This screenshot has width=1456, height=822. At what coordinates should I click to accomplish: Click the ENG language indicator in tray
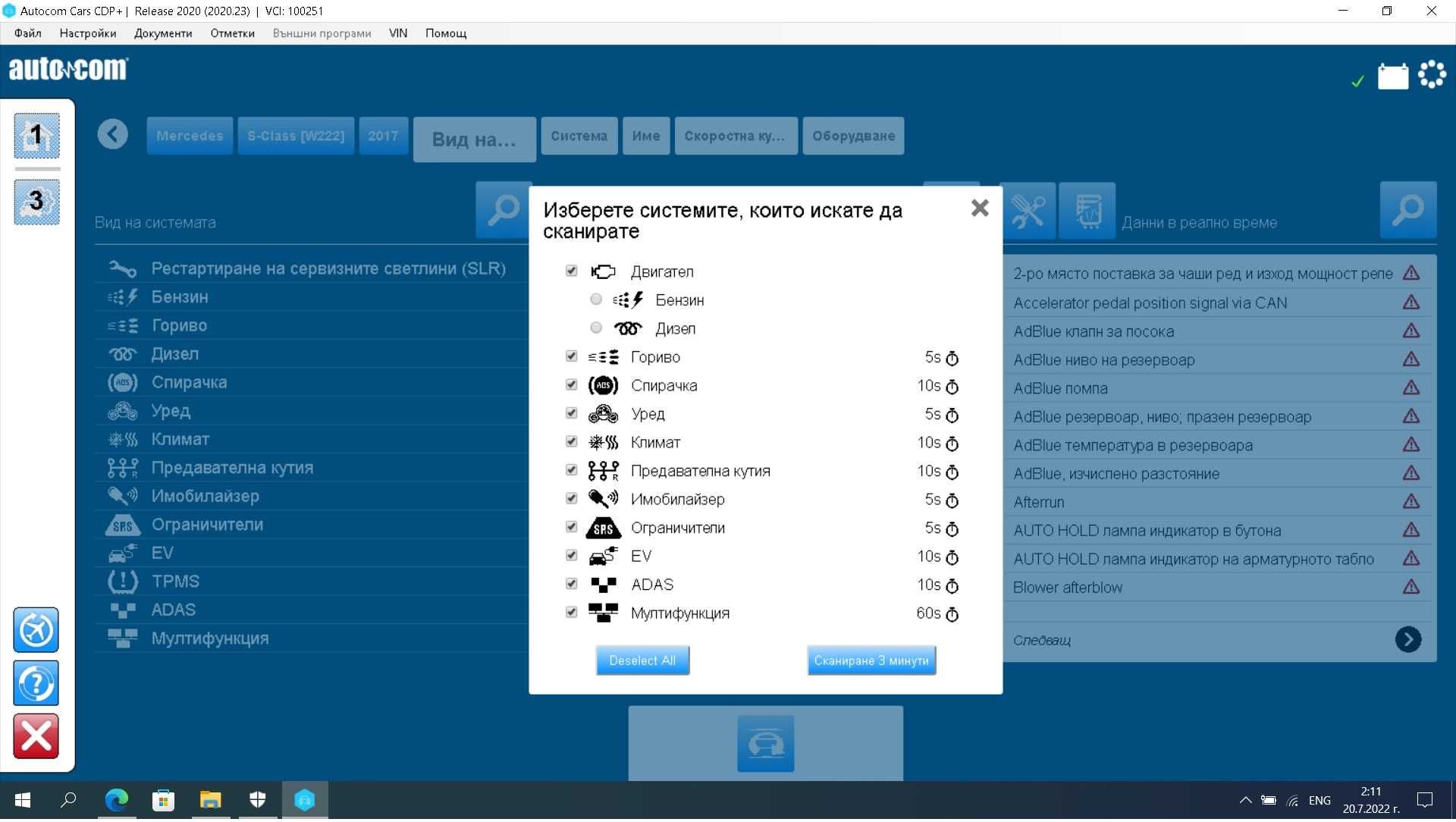point(1319,802)
